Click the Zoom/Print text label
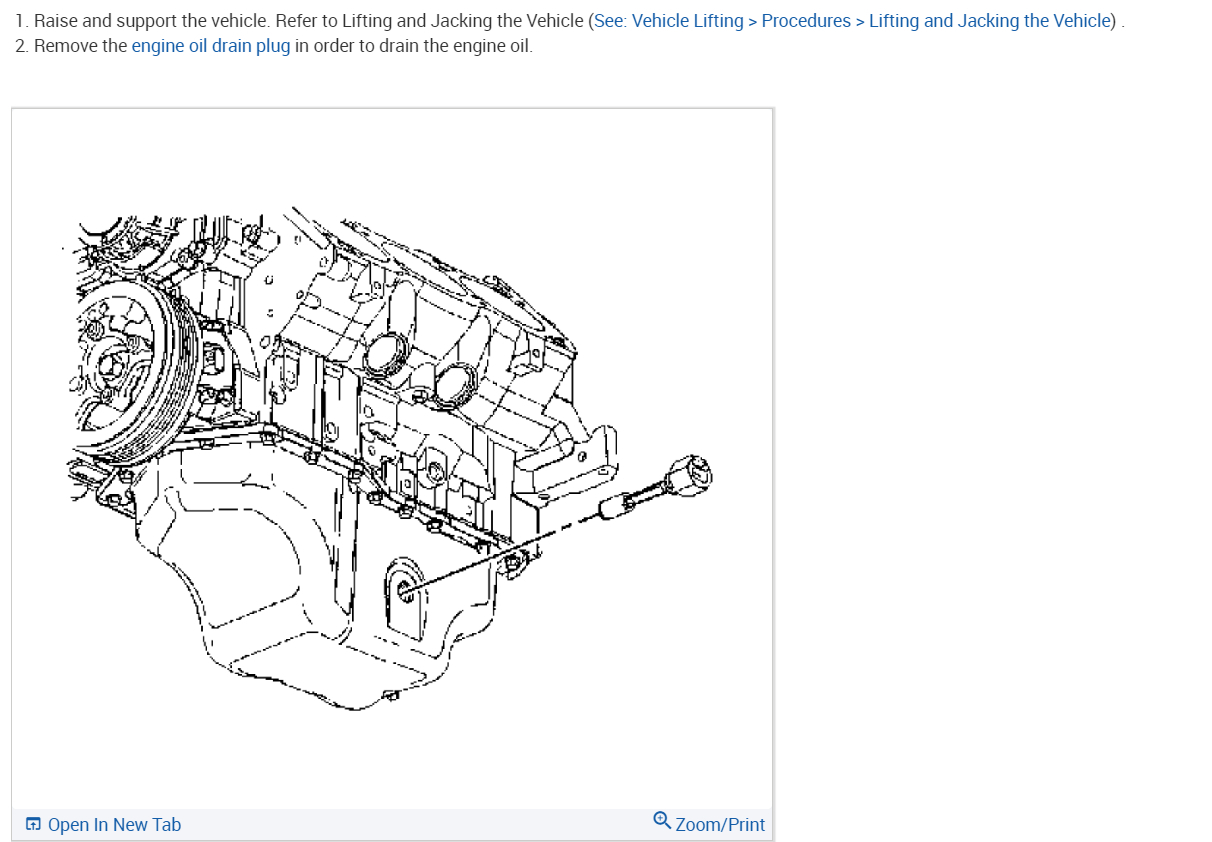This screenshot has width=1212, height=842. tap(720, 825)
